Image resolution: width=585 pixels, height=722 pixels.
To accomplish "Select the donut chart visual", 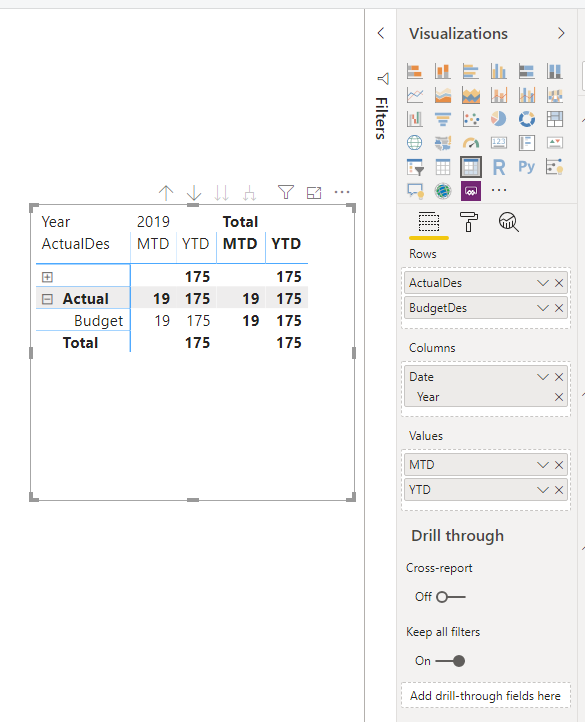I will 526,119.
